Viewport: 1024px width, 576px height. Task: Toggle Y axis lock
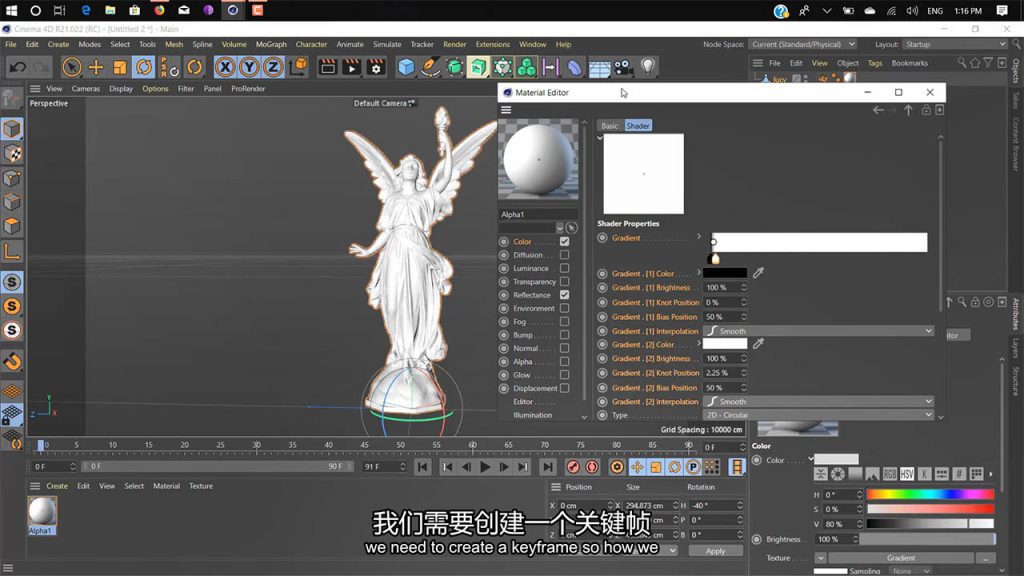[249, 67]
